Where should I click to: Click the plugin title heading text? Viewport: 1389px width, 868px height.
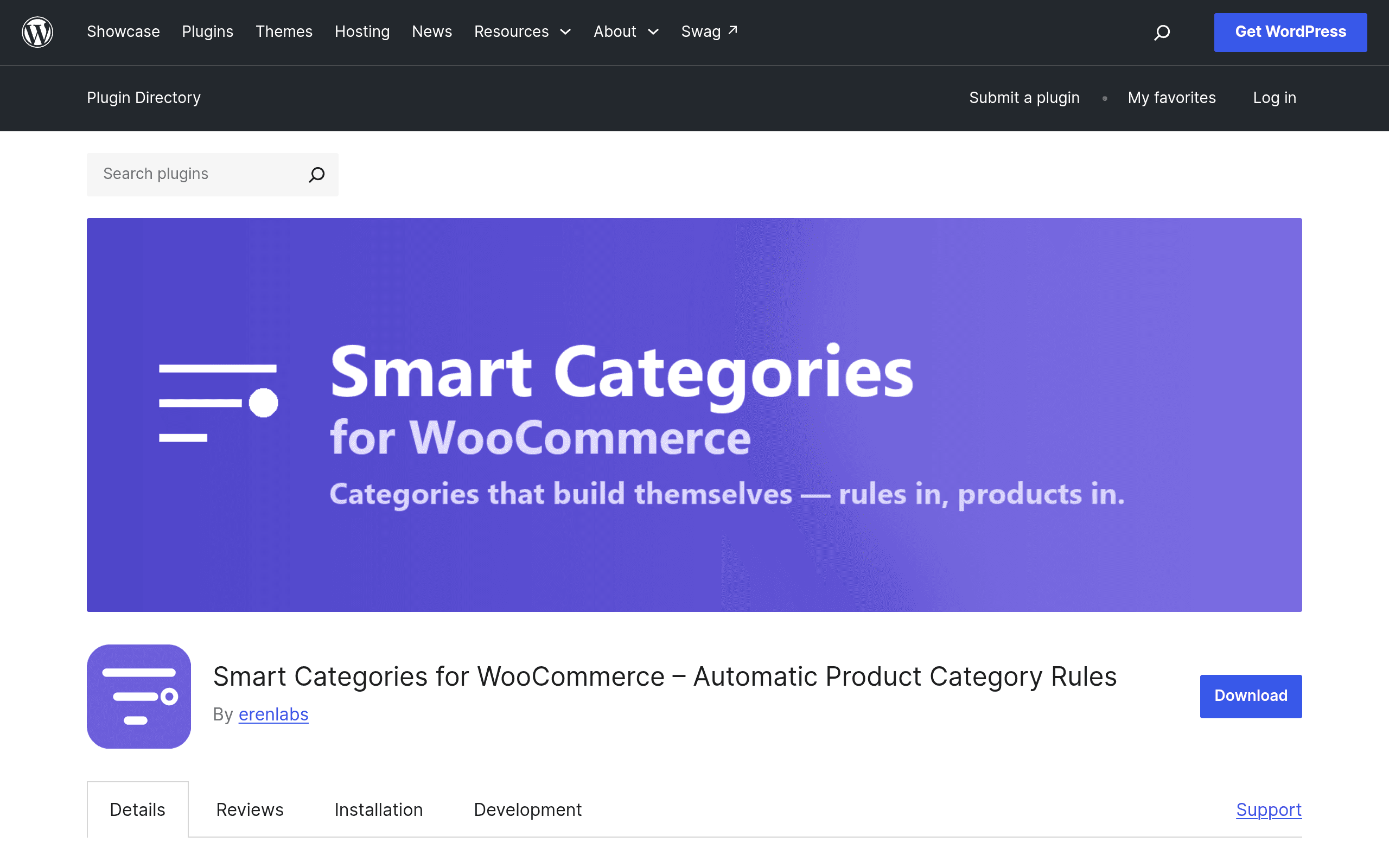(665, 676)
